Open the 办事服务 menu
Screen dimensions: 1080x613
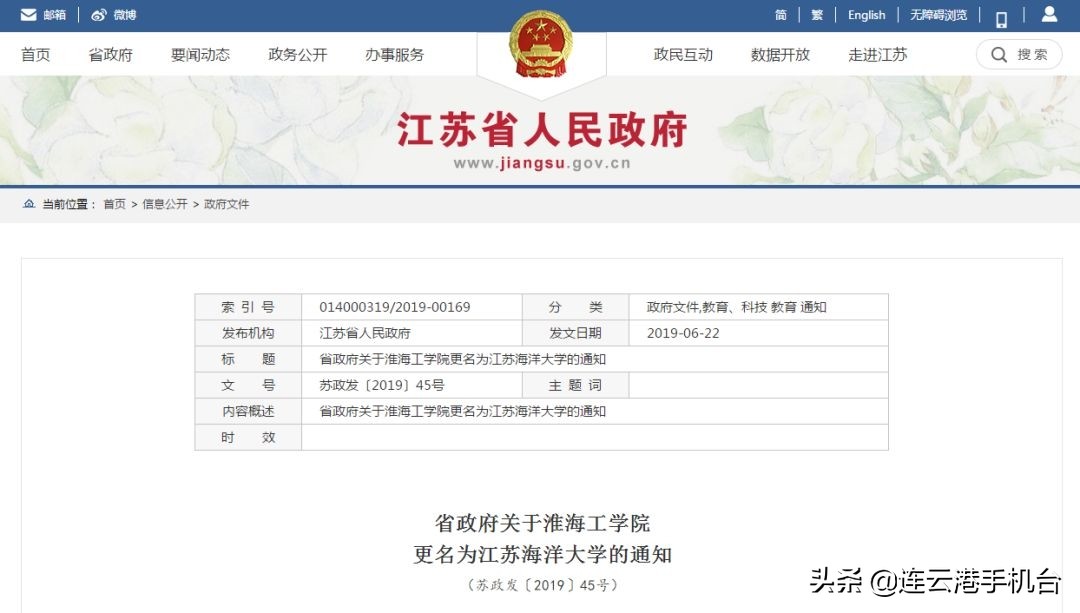393,55
